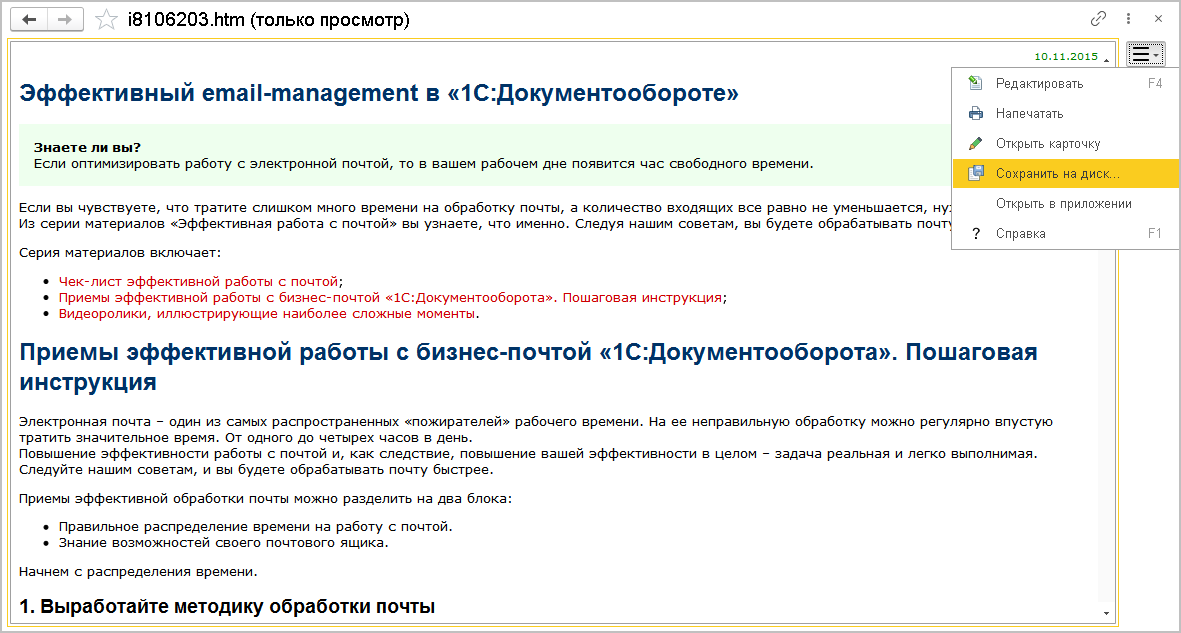The image size is (1181, 633).
Task: Select Открыть карточку menu entry
Action: click(x=1065, y=143)
